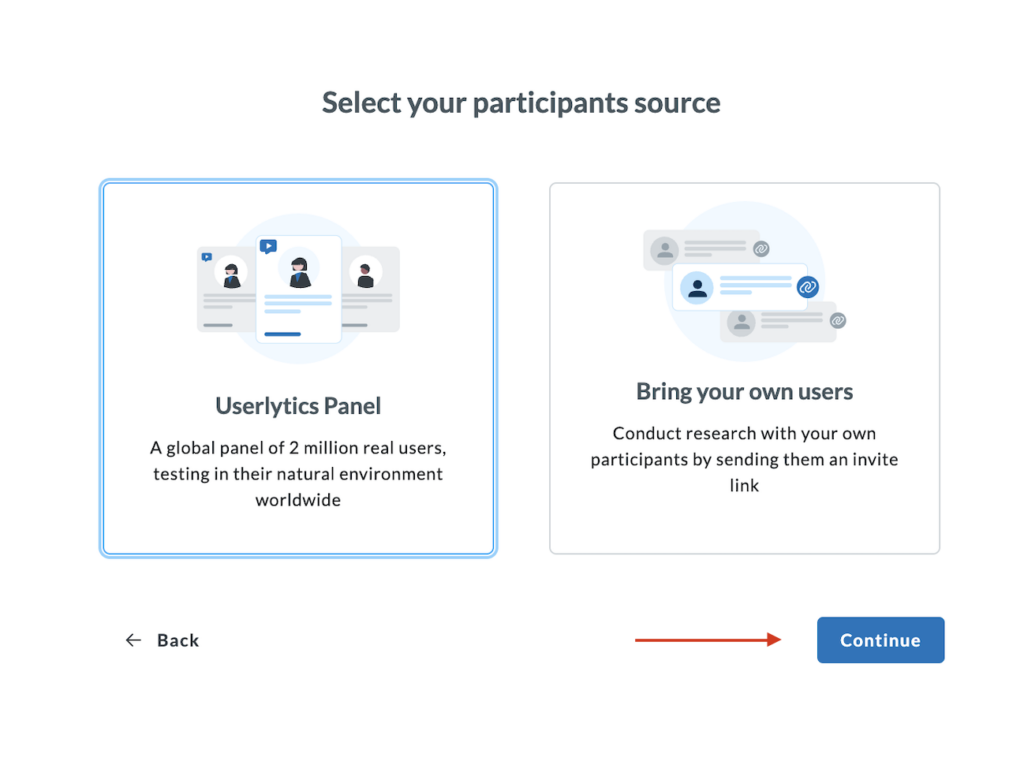Click the Userlytics Panel title text
This screenshot has height=776, width=1024.
[298, 406]
